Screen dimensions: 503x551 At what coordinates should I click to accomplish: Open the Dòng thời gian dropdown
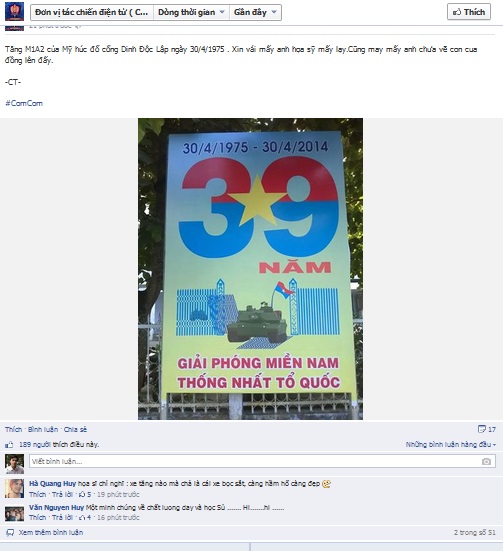(191, 12)
